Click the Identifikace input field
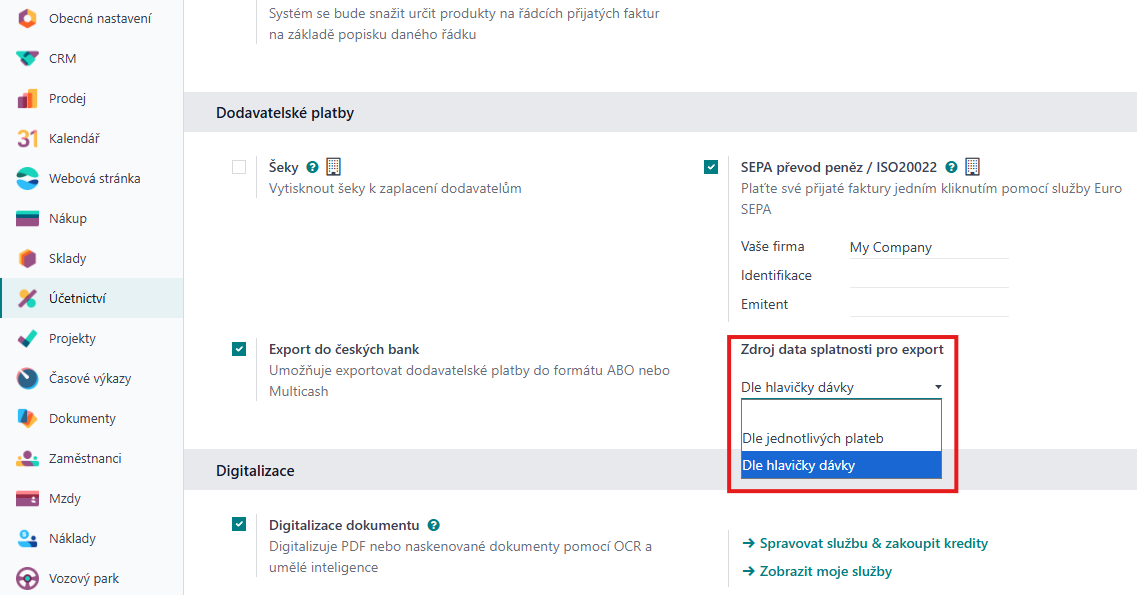Image resolution: width=1137 pixels, height=595 pixels. point(929,276)
